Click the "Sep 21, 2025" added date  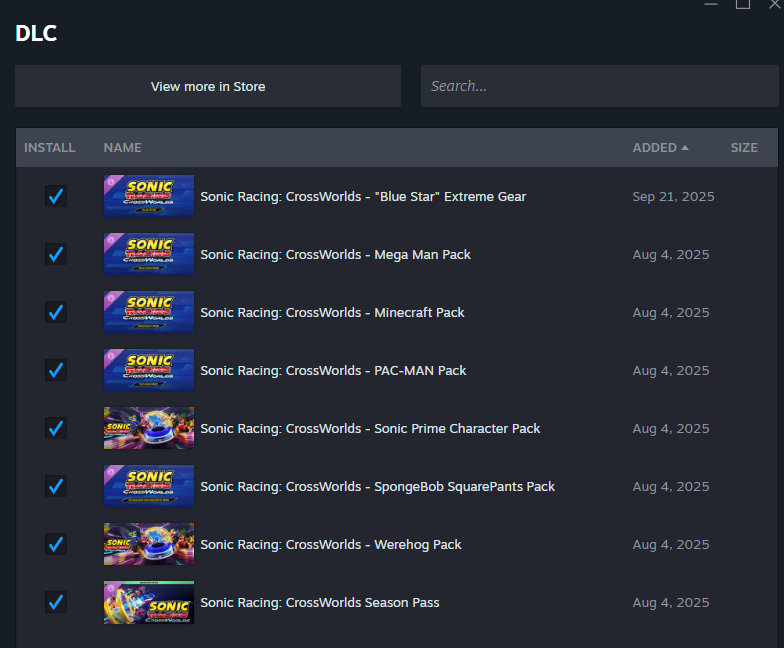pos(673,196)
